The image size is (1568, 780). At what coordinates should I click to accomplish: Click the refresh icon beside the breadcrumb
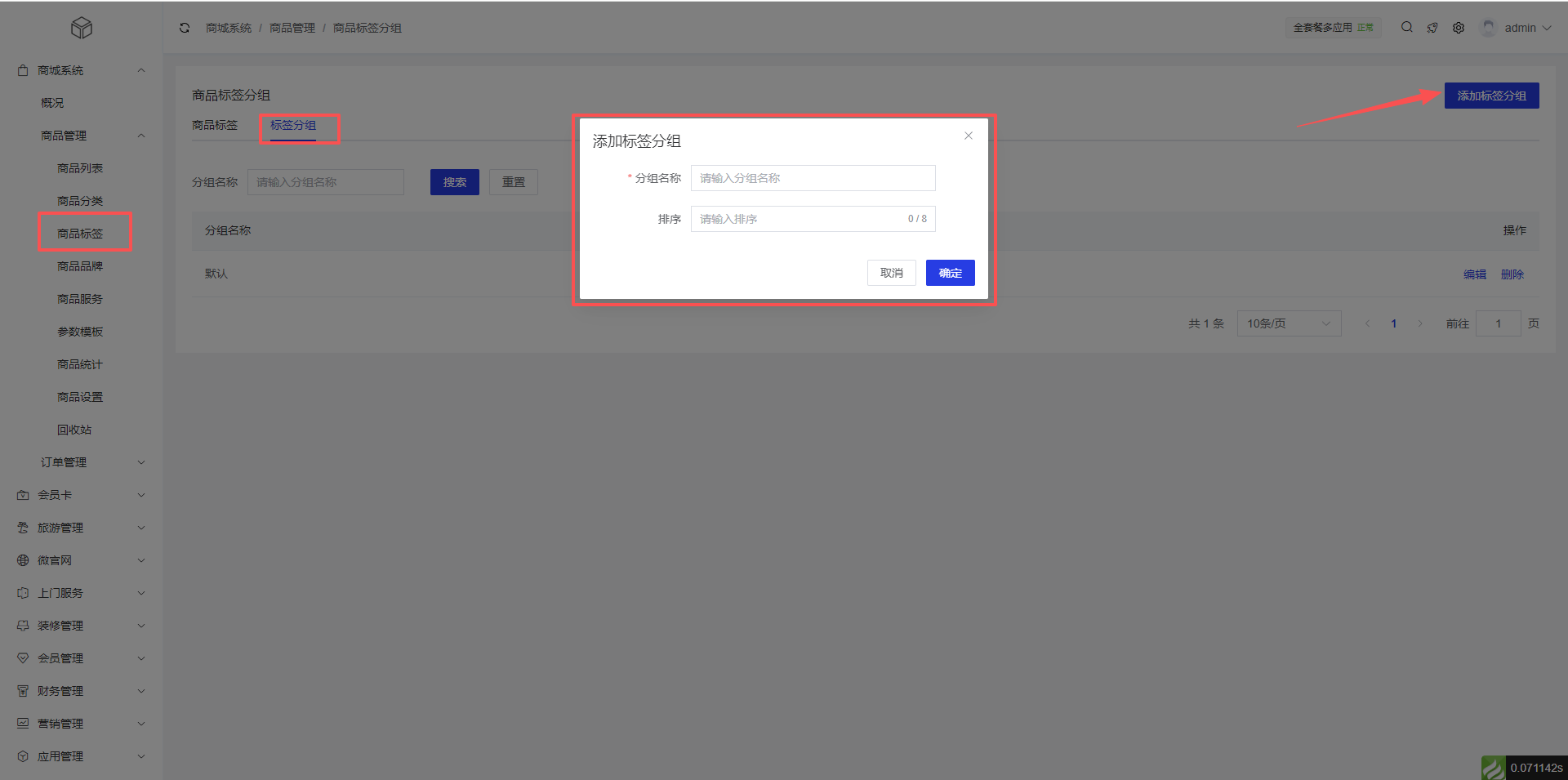(x=185, y=28)
